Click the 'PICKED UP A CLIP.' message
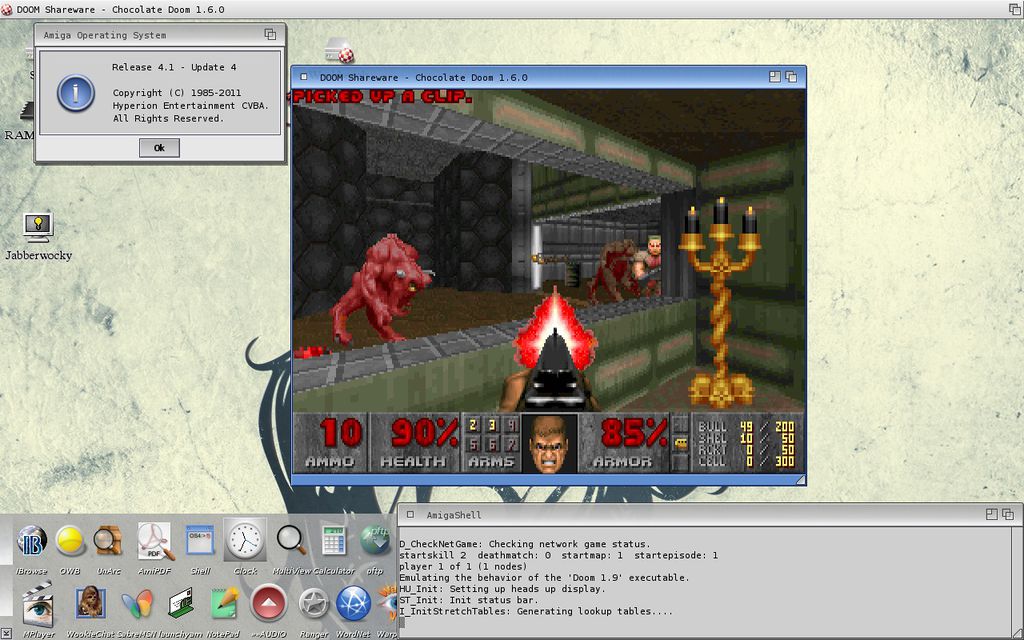 383,97
